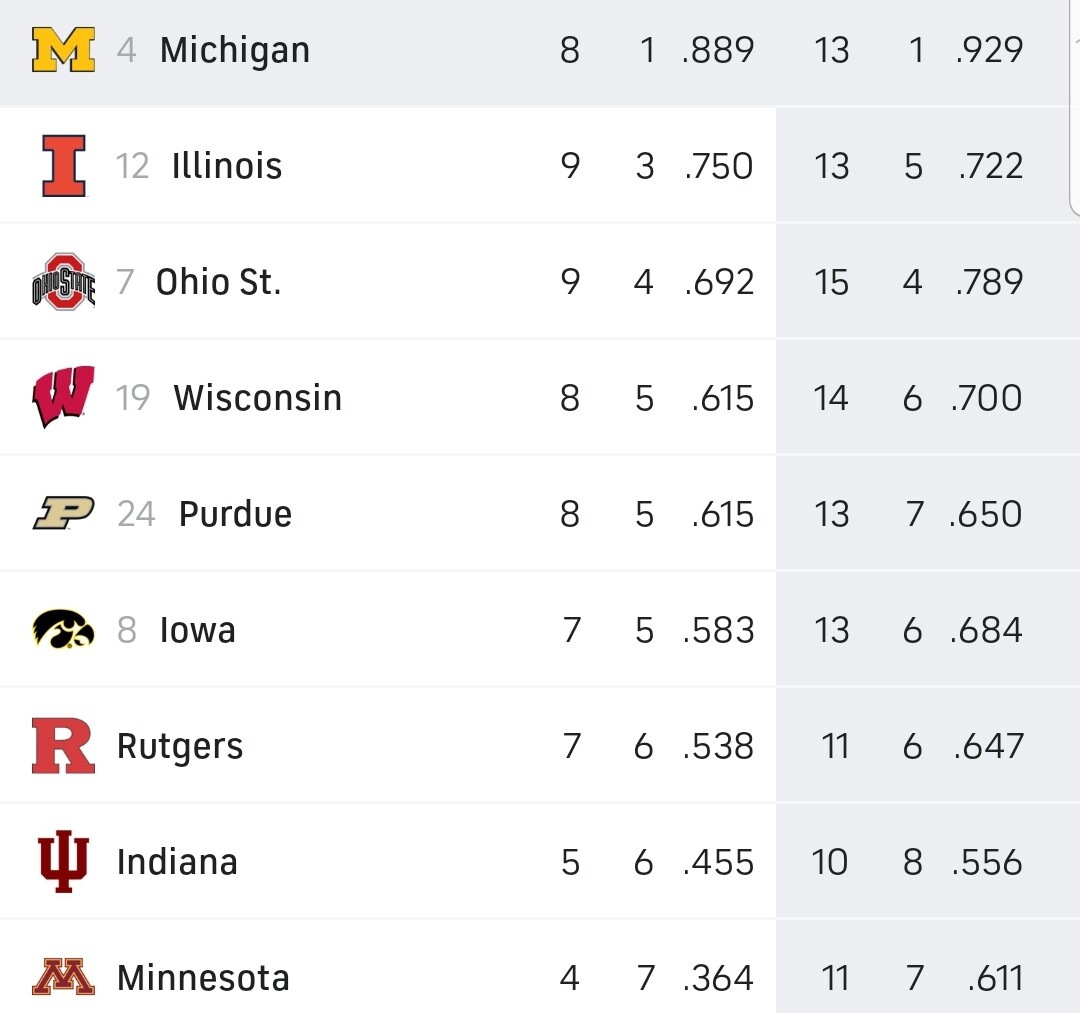The width and height of the screenshot is (1080, 1013).
Task: Open the Ohio St. team page
Action: (218, 282)
